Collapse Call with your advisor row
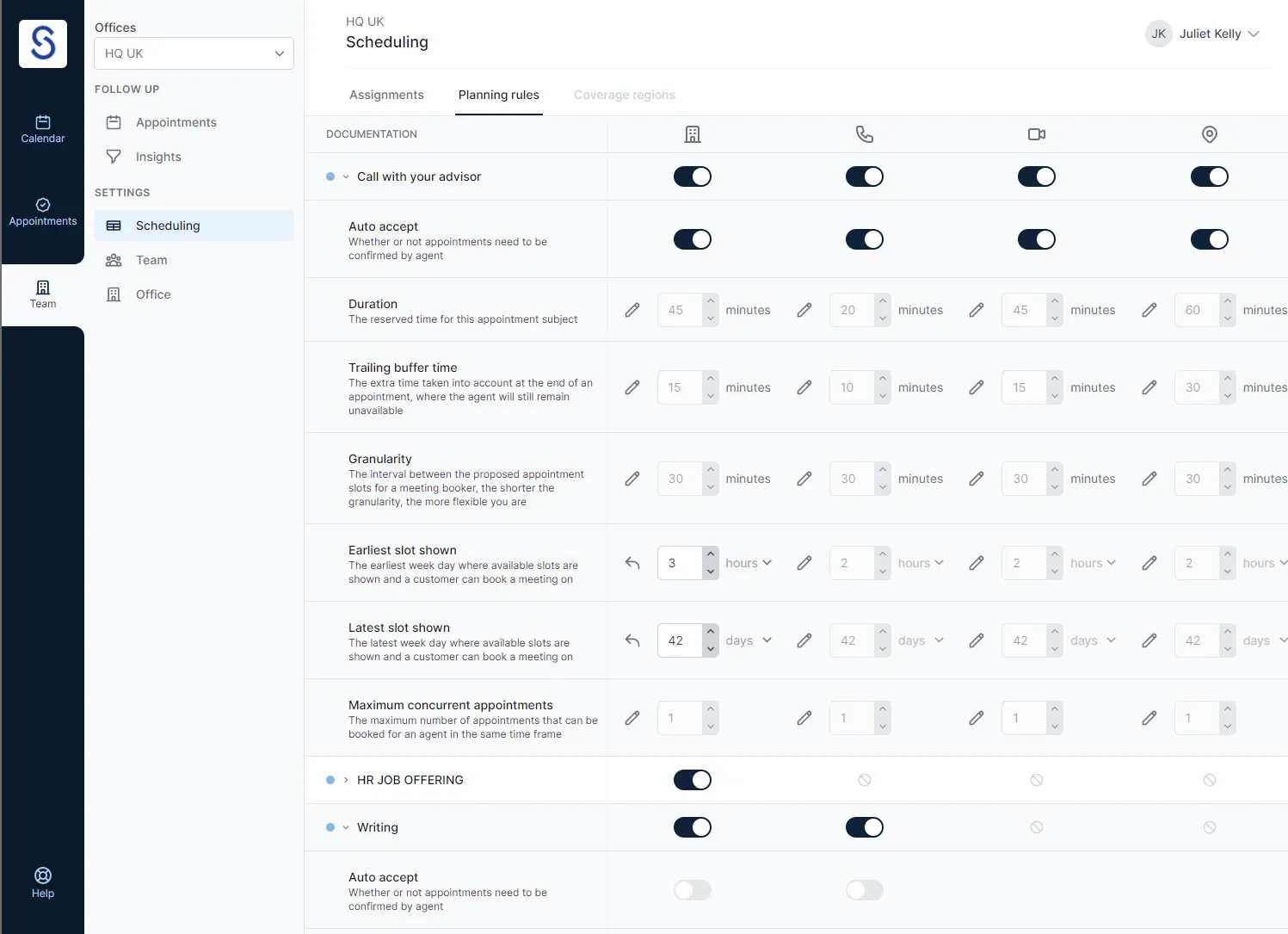The width and height of the screenshot is (1288, 934). [x=346, y=176]
